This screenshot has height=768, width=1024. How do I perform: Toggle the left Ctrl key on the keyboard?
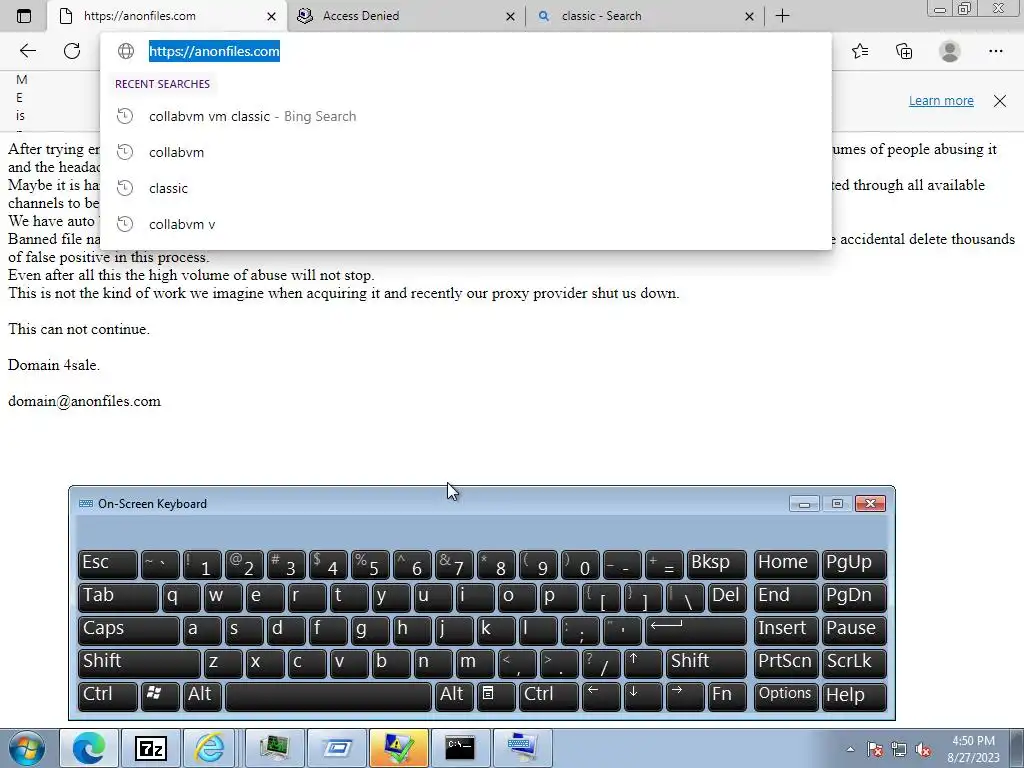[108, 696]
